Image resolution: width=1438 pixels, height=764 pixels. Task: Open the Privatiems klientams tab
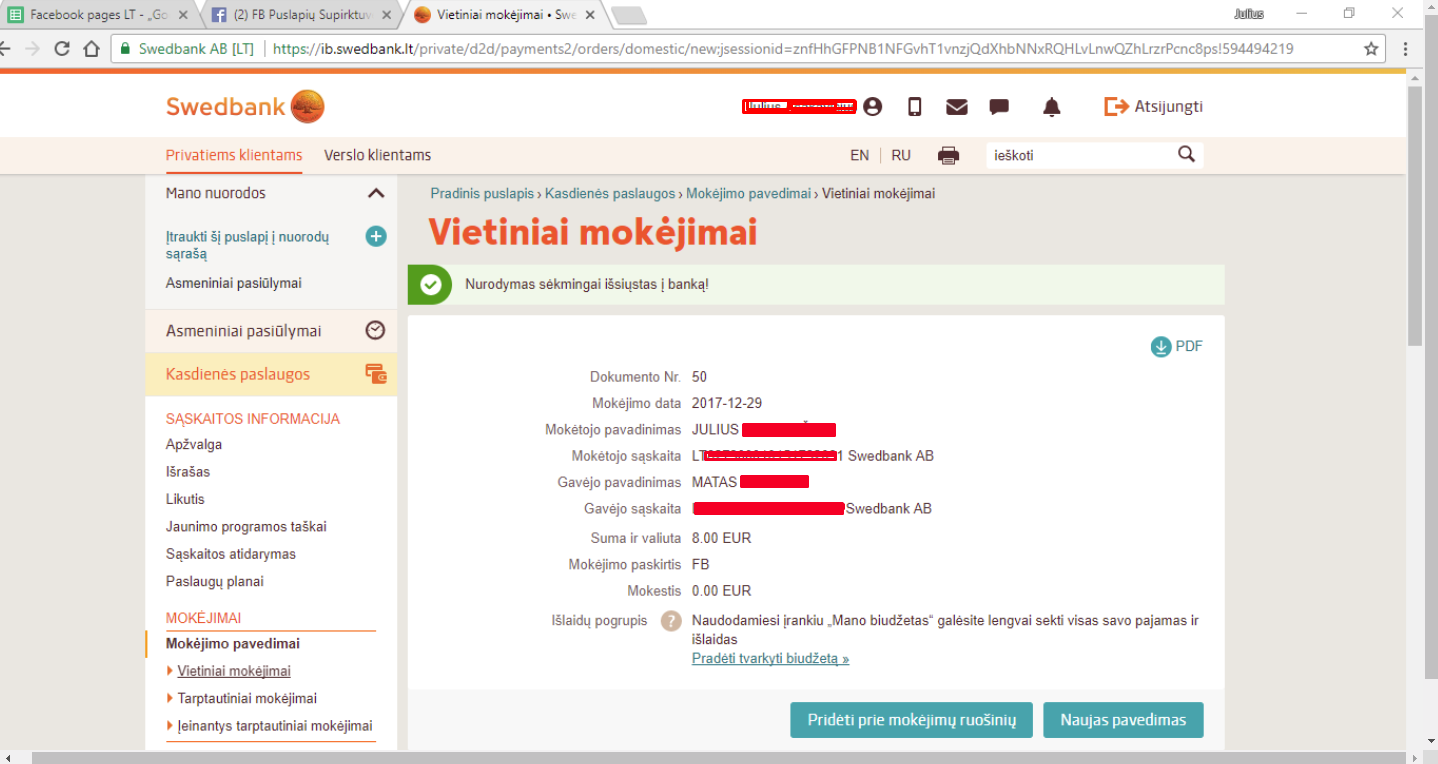(x=234, y=155)
